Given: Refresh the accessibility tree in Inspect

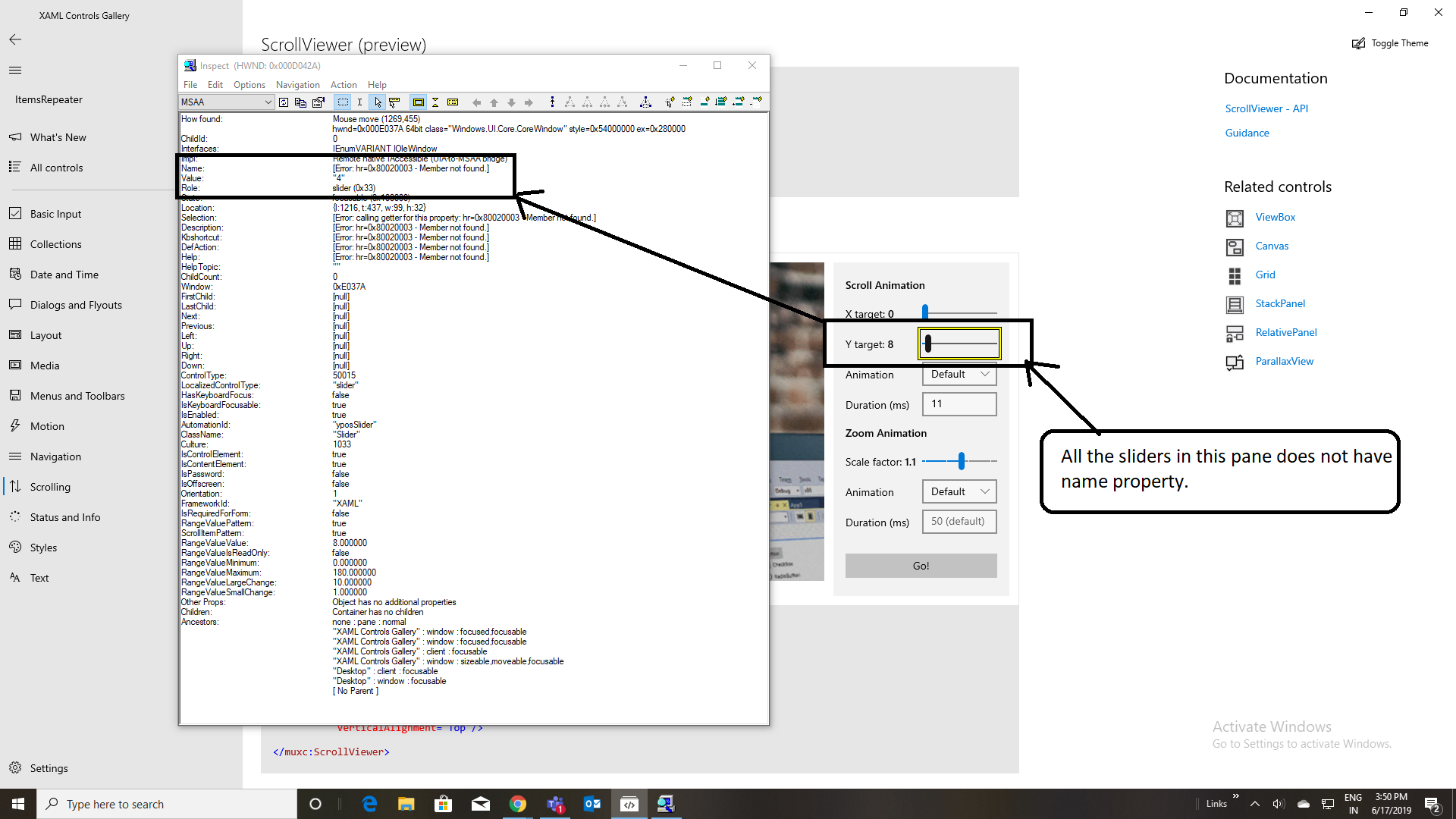Looking at the screenshot, I should click(283, 102).
